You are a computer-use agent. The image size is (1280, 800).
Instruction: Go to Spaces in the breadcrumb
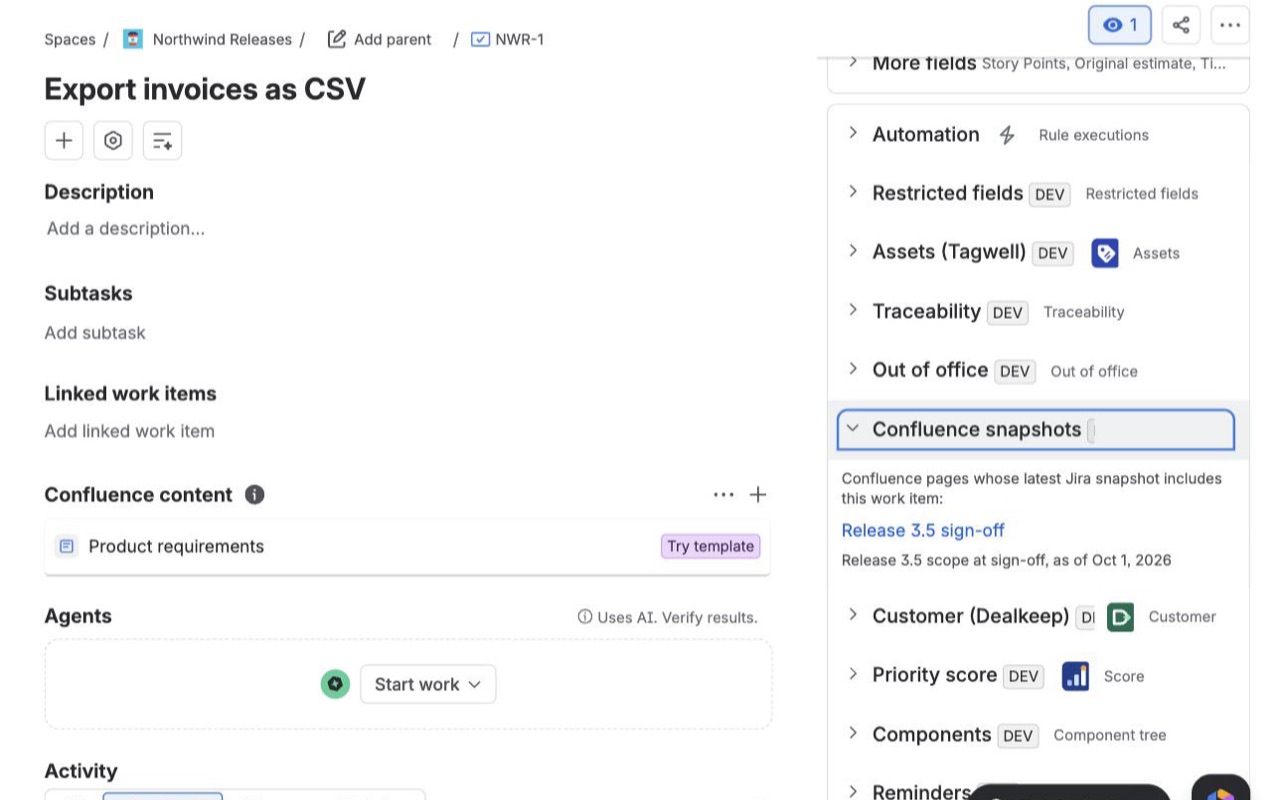(70, 39)
